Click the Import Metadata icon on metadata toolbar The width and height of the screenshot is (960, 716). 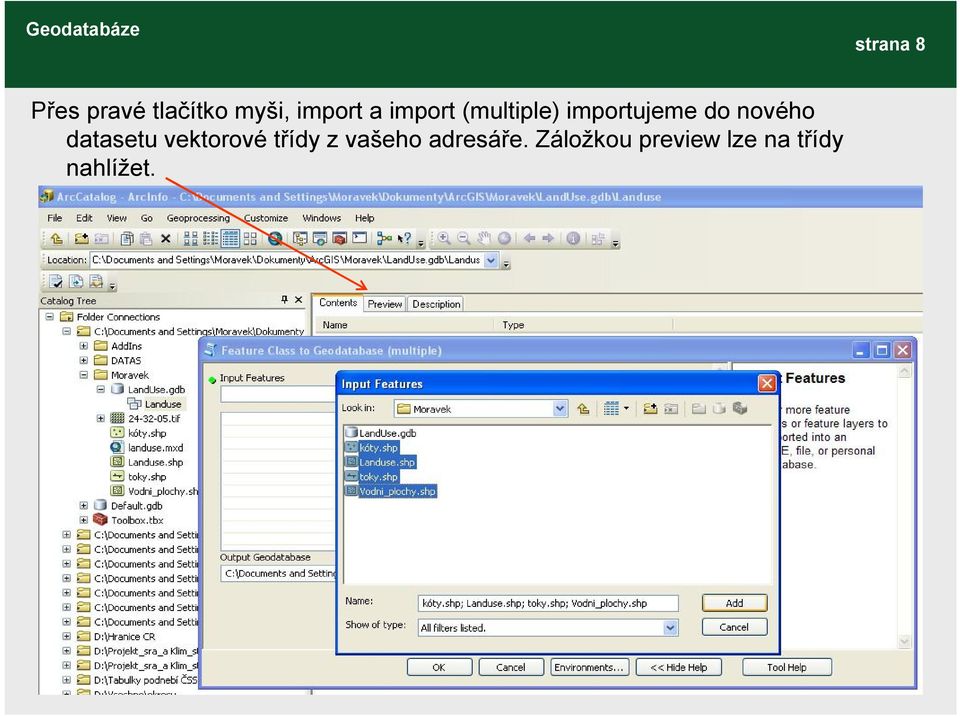coord(76,281)
